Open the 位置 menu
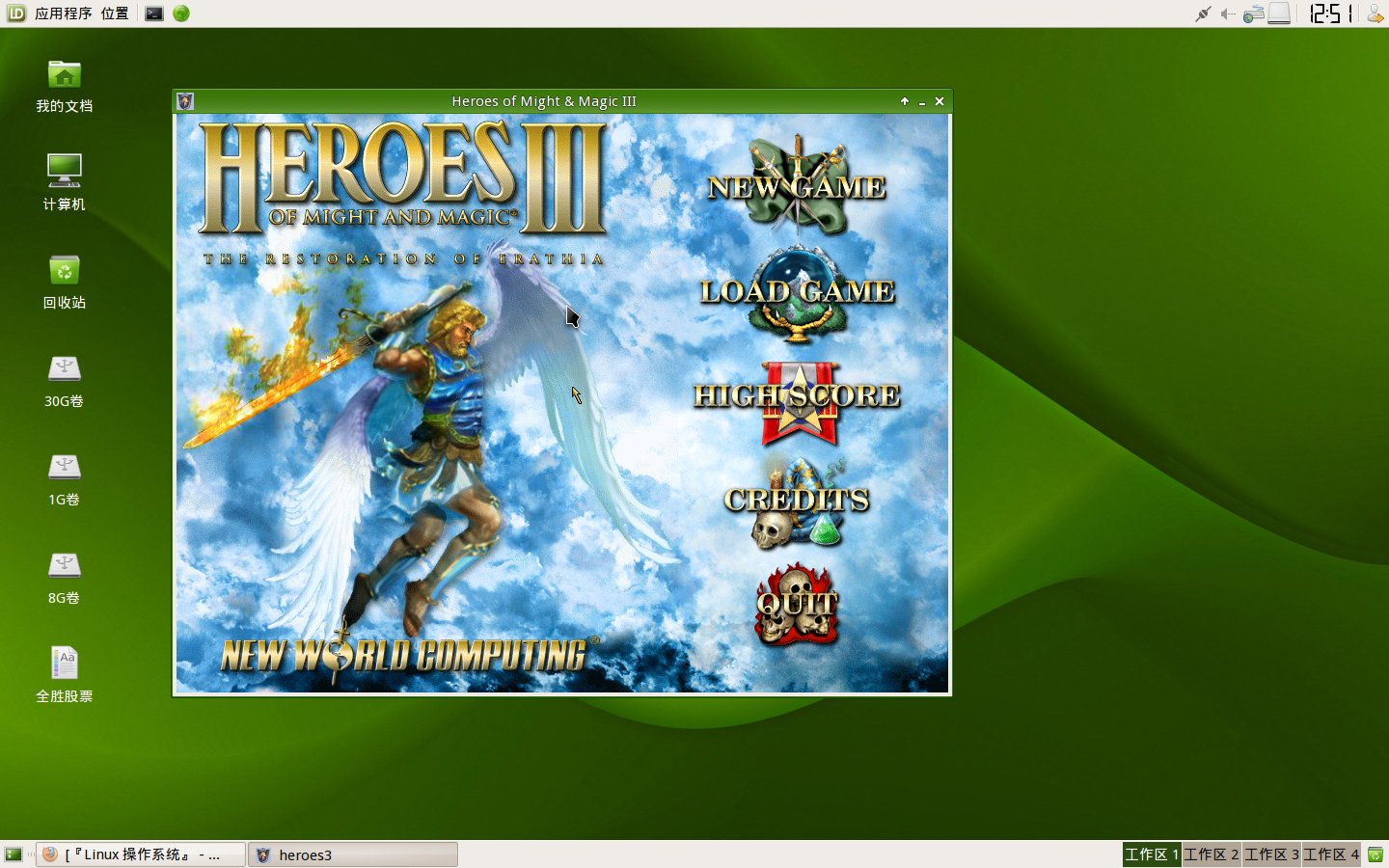 tap(115, 14)
